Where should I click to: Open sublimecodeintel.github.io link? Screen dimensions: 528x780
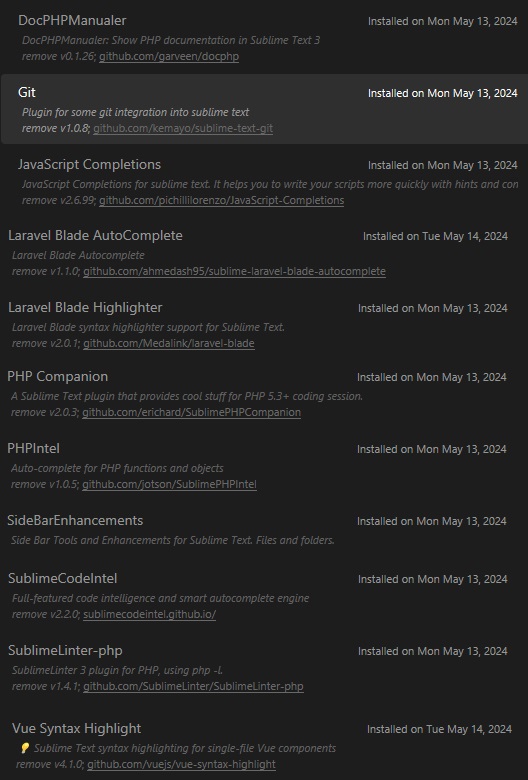(149, 614)
